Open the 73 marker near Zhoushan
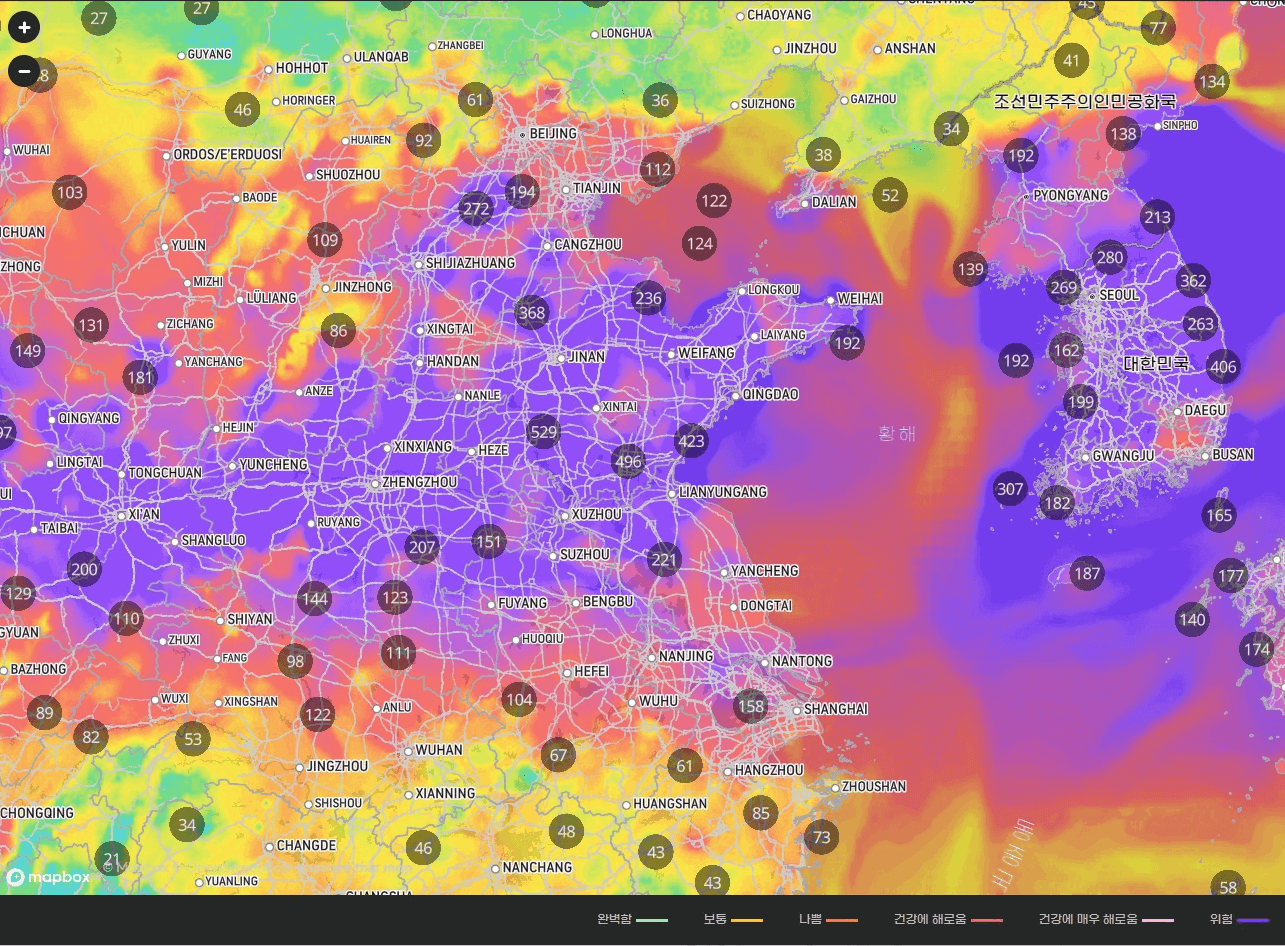This screenshot has height=946, width=1285. (x=822, y=837)
